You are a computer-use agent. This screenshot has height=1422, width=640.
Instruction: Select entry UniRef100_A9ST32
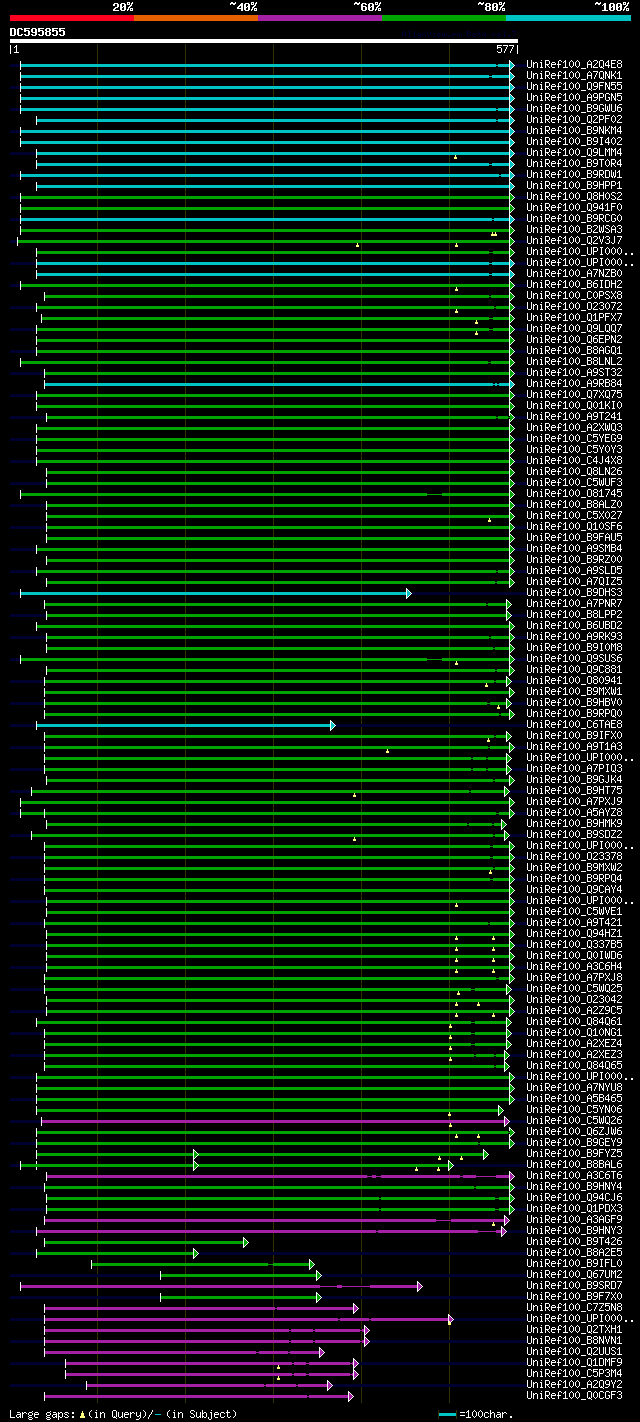pos(574,372)
